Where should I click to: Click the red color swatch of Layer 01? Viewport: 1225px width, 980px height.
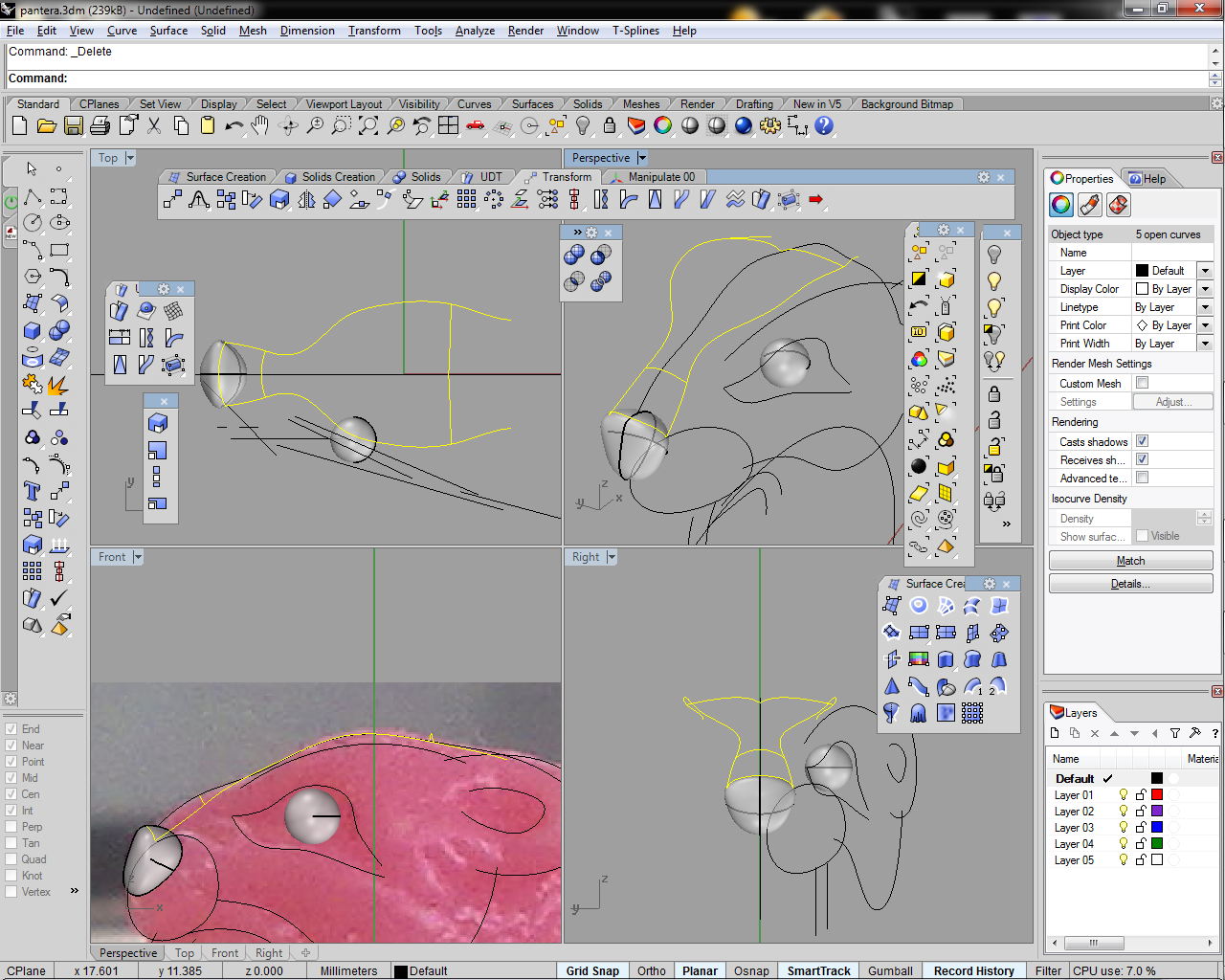click(x=1156, y=795)
